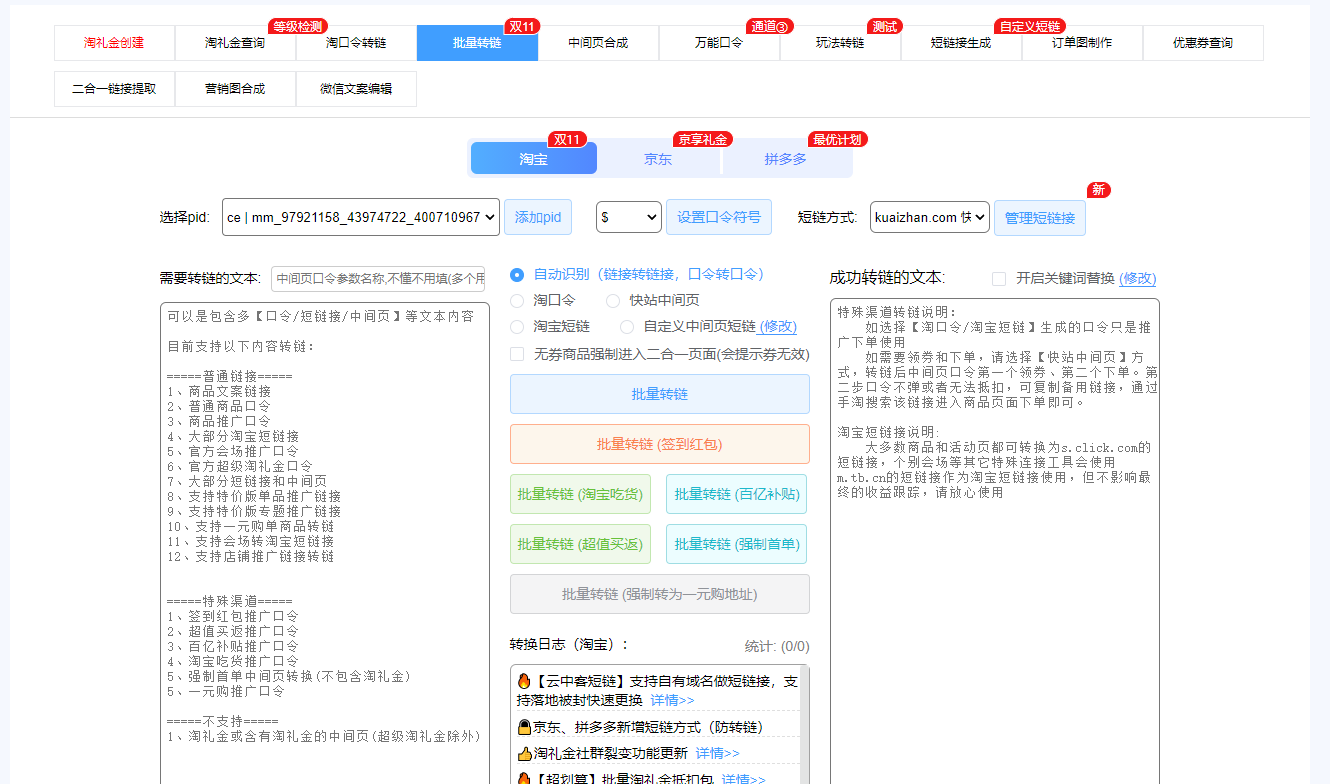Open the 微信文案编辑 tab
Image resolution: width=1330 pixels, height=784 pixels.
[356, 89]
